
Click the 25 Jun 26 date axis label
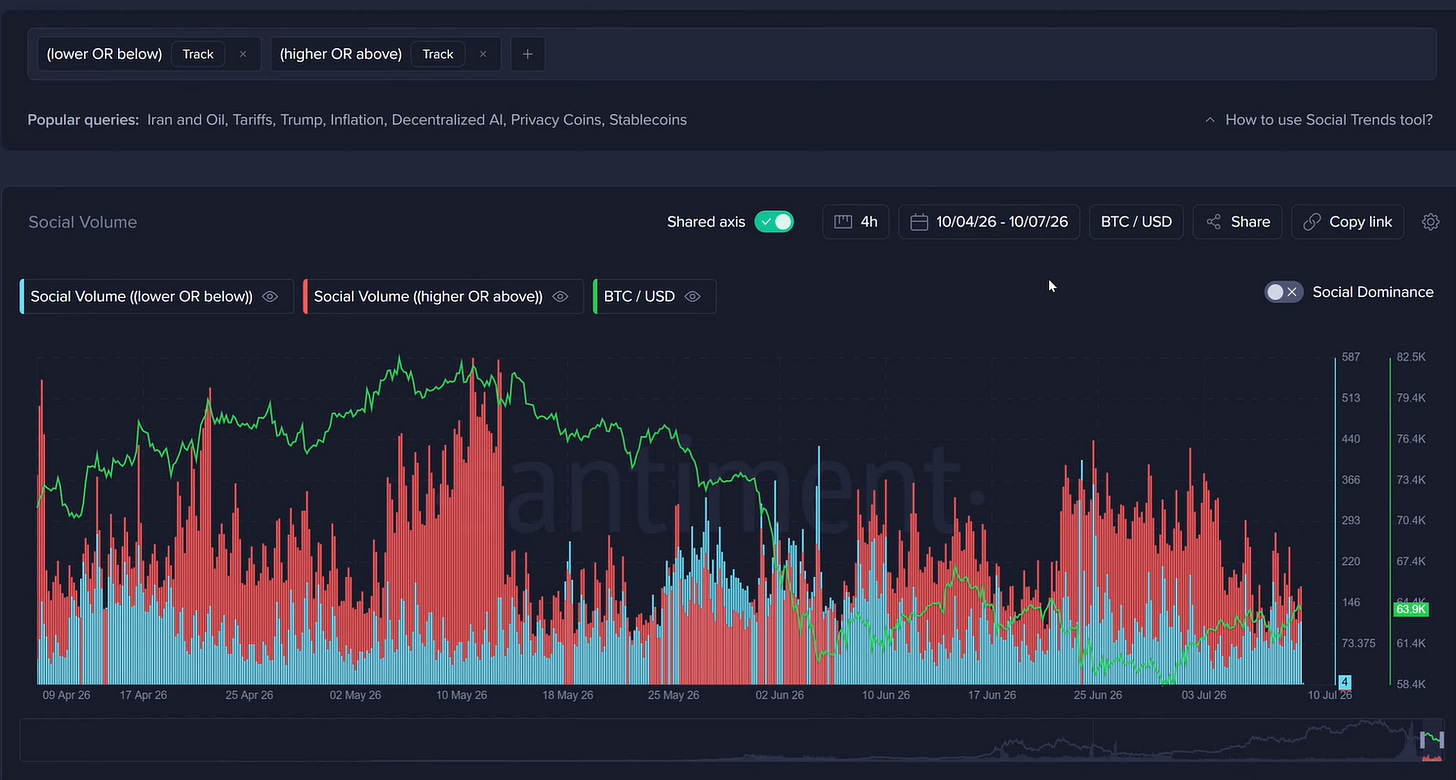[x=1099, y=695]
